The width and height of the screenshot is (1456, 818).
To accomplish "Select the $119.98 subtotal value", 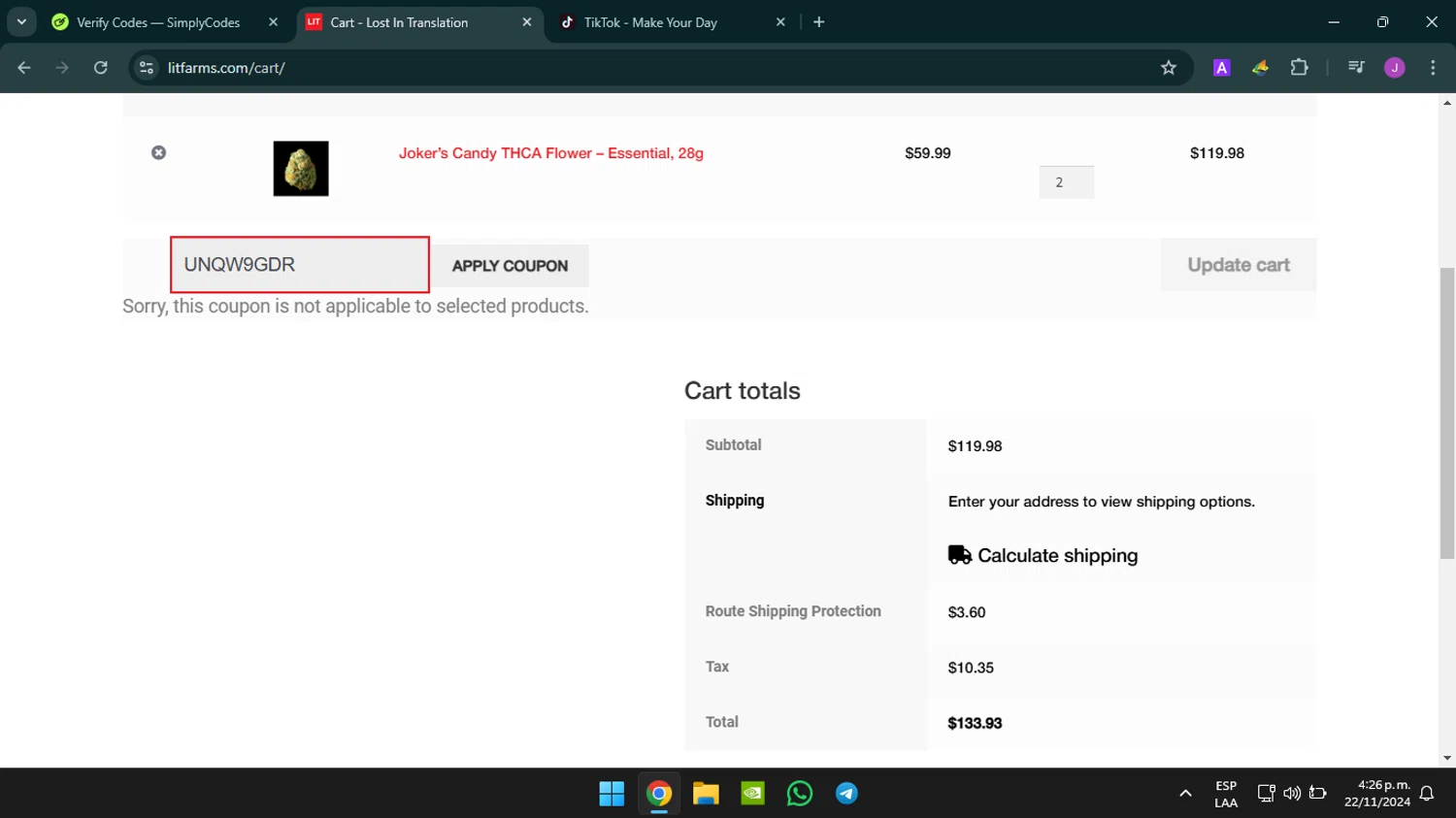I will coord(976,446).
